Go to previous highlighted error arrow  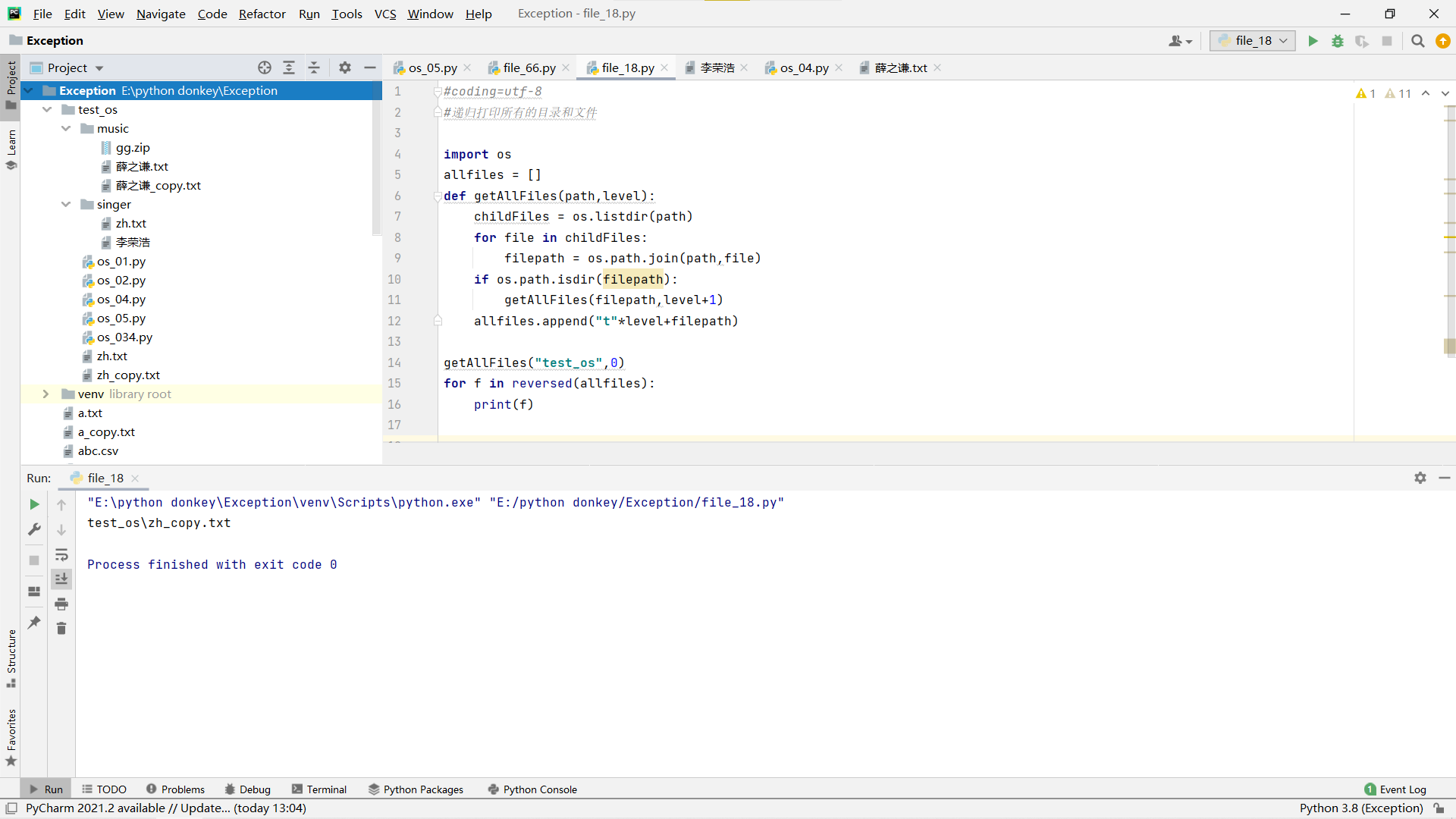point(1426,93)
